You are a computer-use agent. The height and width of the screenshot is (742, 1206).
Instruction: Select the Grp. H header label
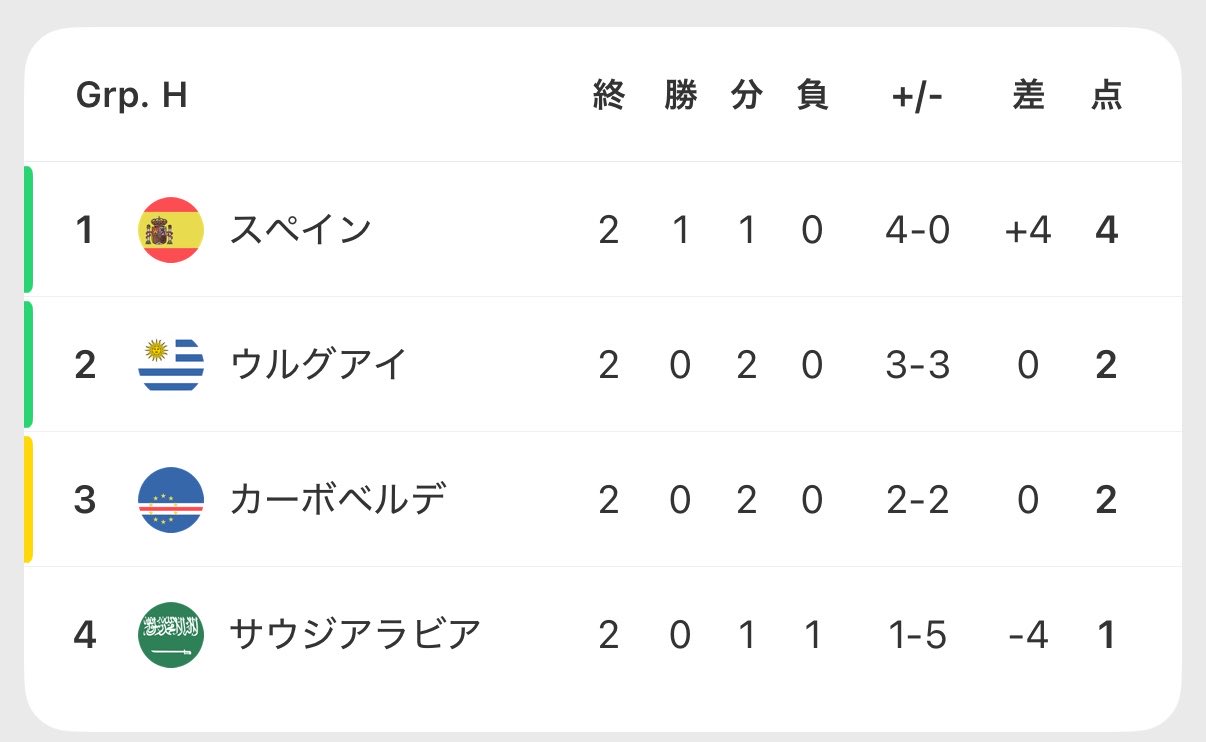pos(132,96)
